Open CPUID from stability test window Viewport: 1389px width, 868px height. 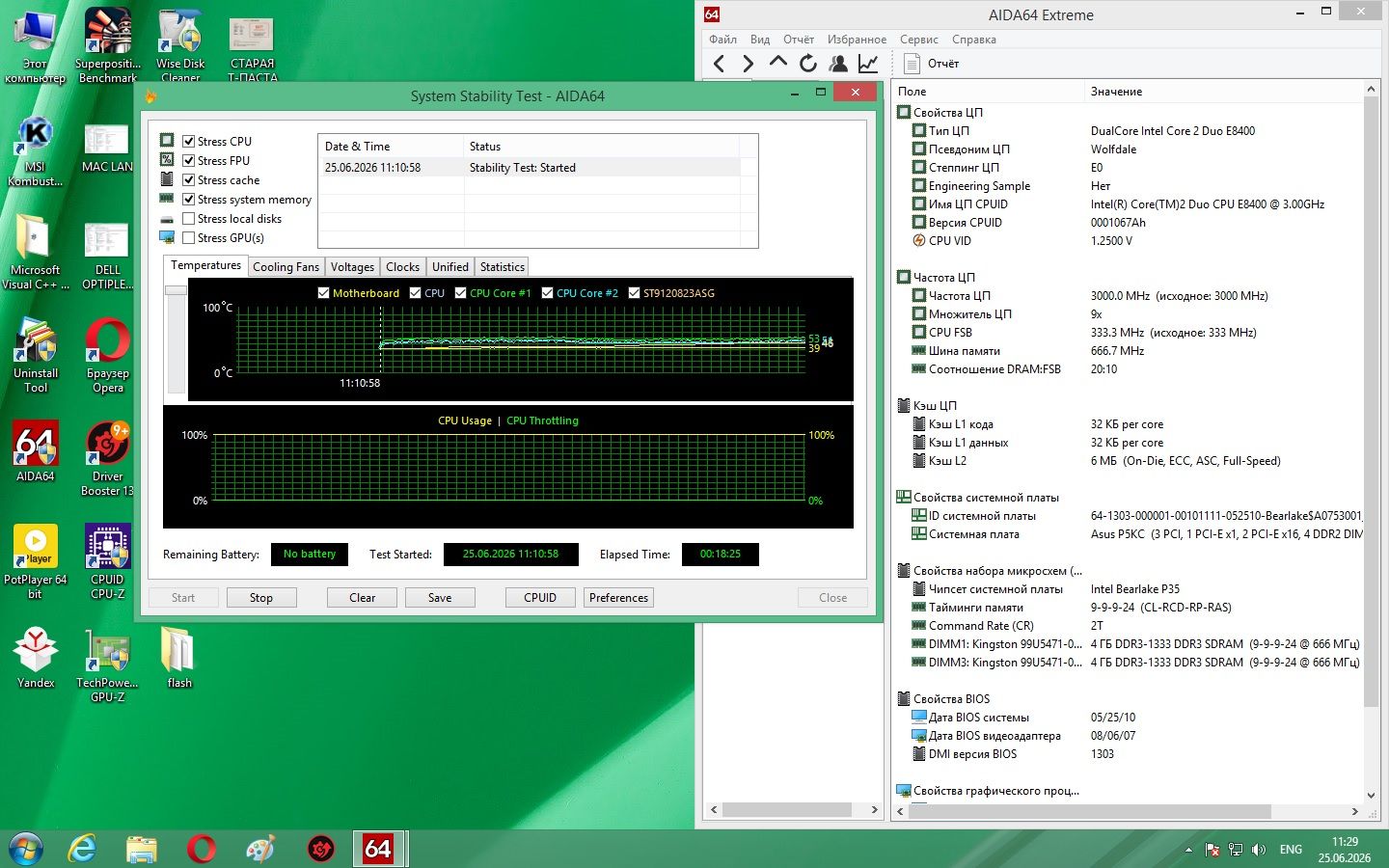point(540,598)
